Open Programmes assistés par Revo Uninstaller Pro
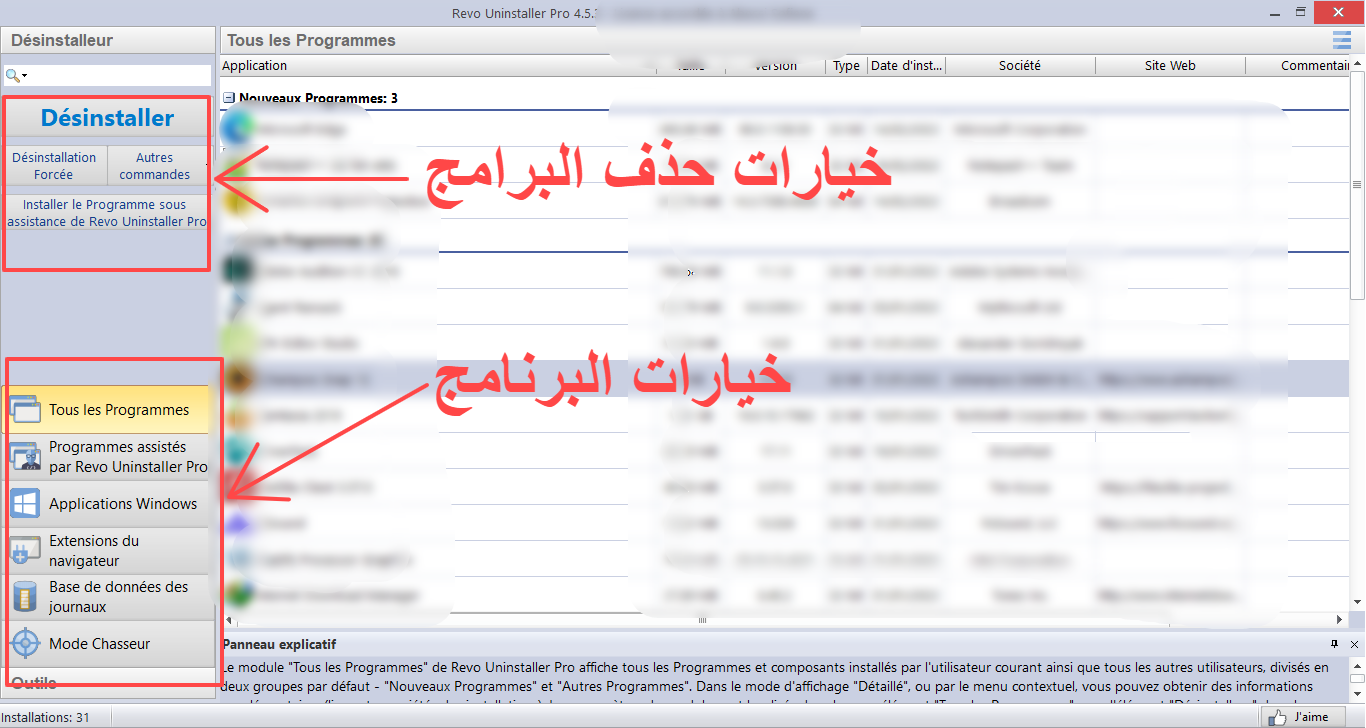The image size is (1366, 728). click(x=109, y=457)
